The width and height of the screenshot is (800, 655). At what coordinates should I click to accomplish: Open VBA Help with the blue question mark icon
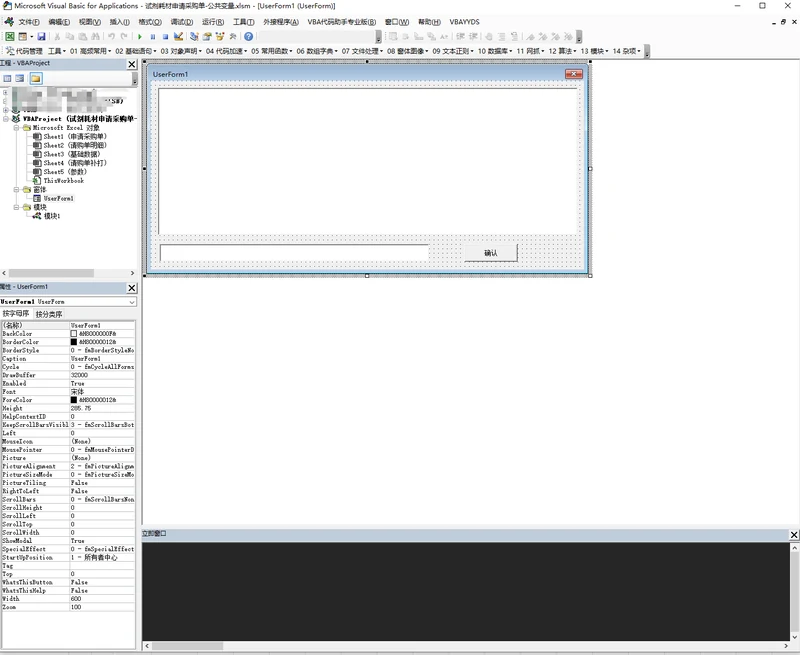[x=248, y=36]
